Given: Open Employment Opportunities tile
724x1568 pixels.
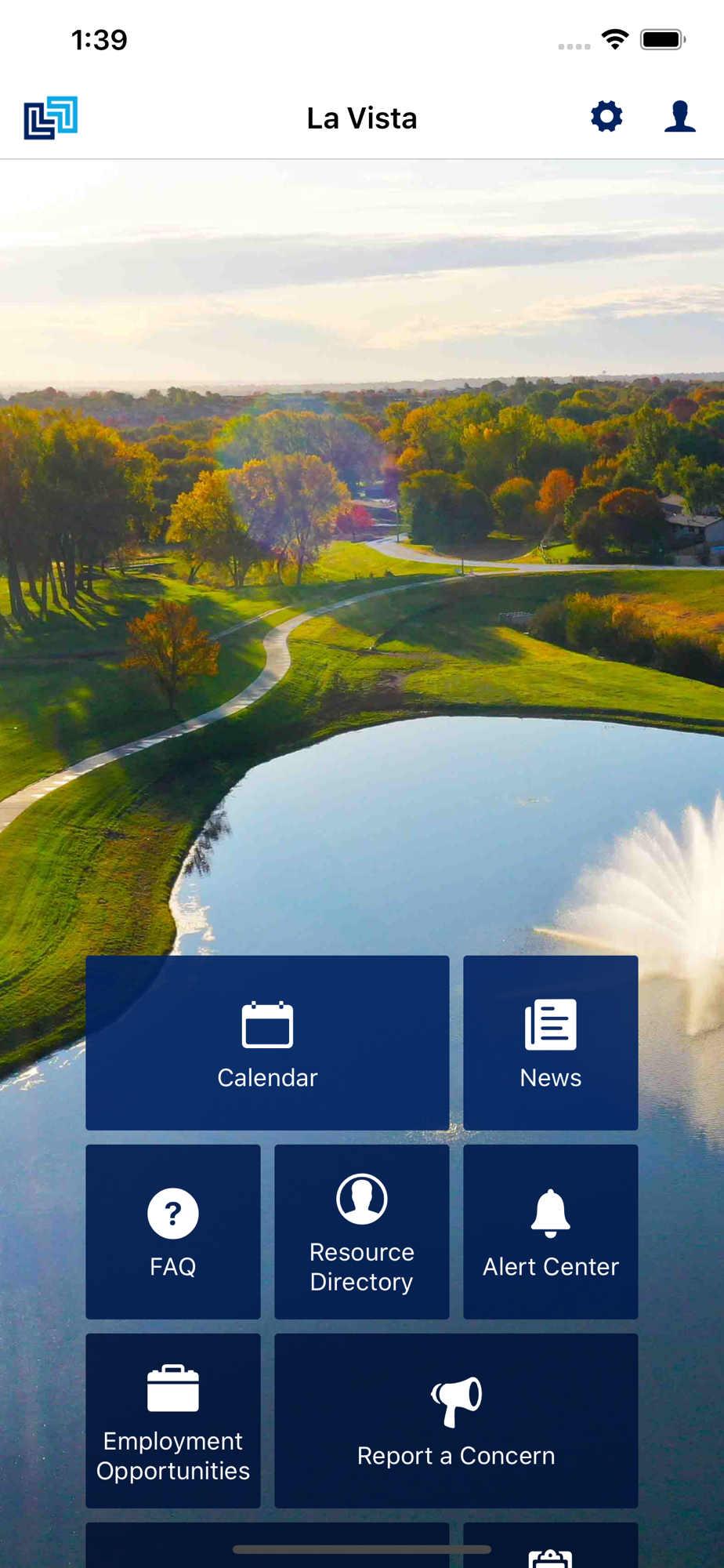Looking at the screenshot, I should (173, 1421).
